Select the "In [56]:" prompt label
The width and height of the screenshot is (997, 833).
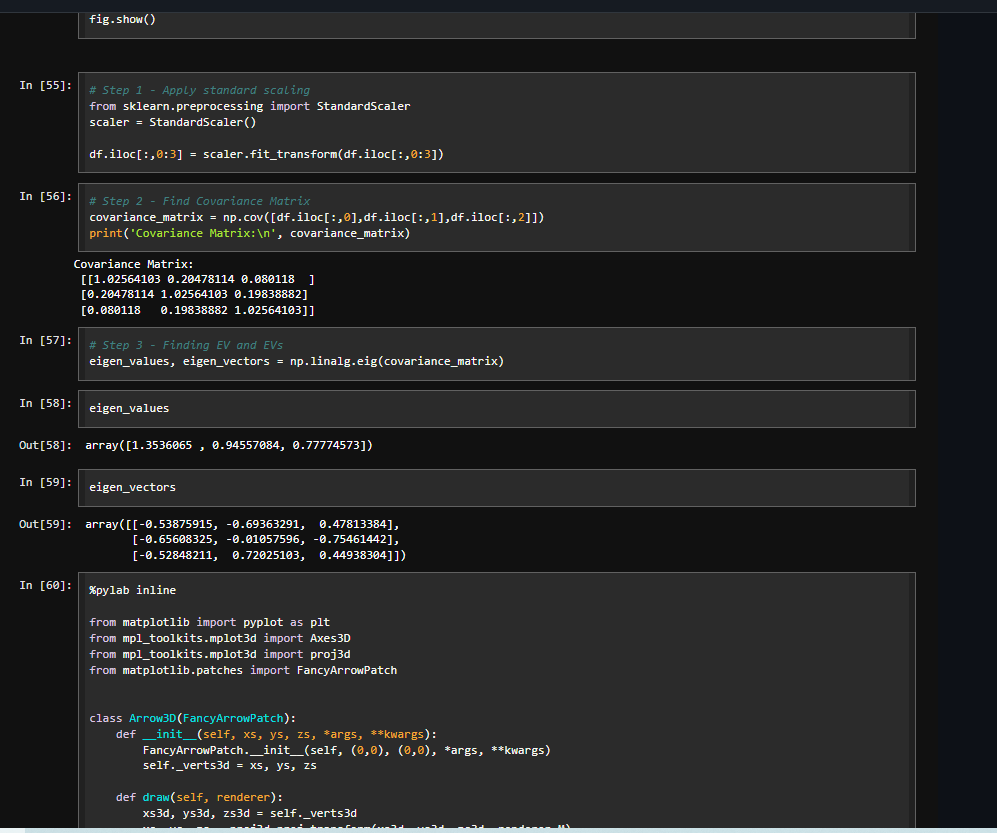(45, 196)
